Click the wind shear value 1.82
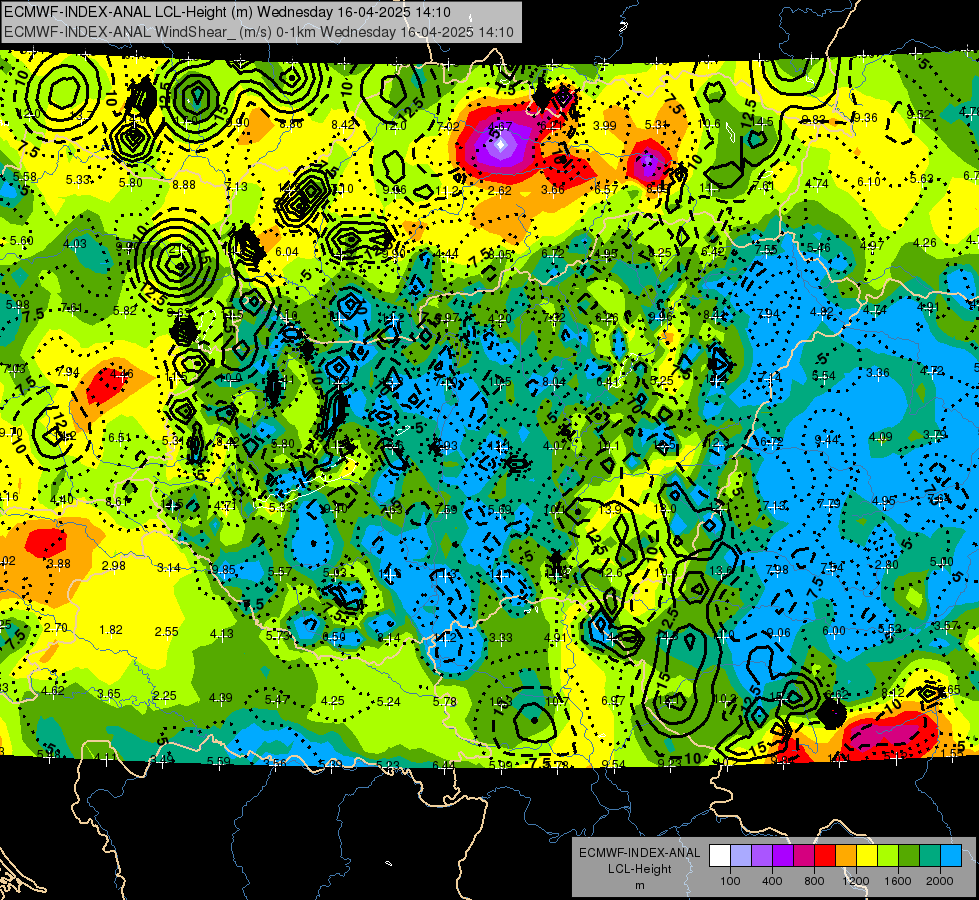 click(x=111, y=630)
